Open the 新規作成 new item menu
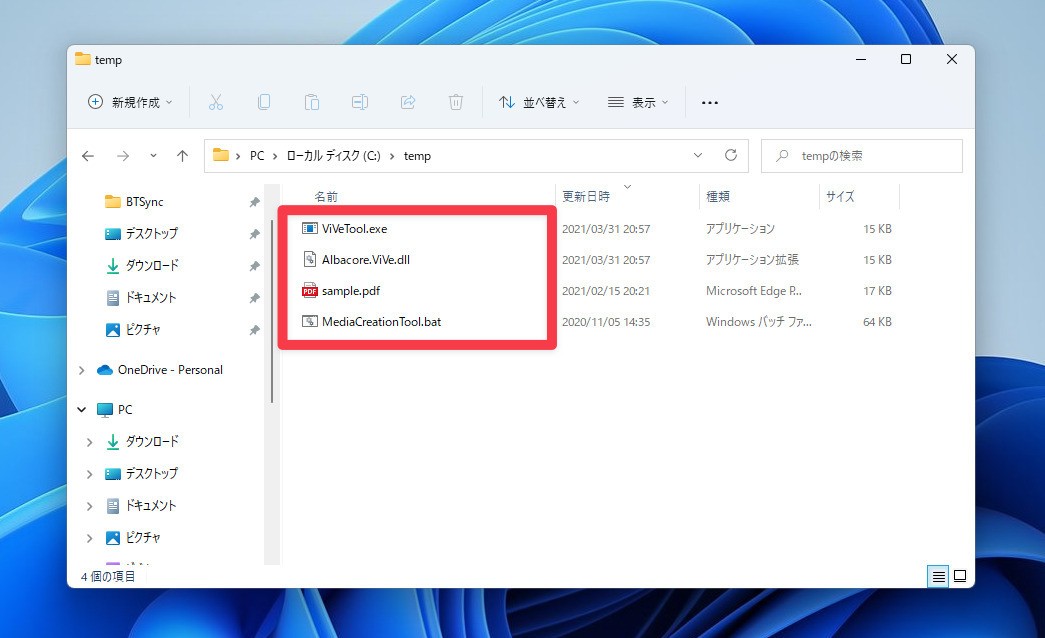The height and width of the screenshot is (638, 1045). point(130,102)
